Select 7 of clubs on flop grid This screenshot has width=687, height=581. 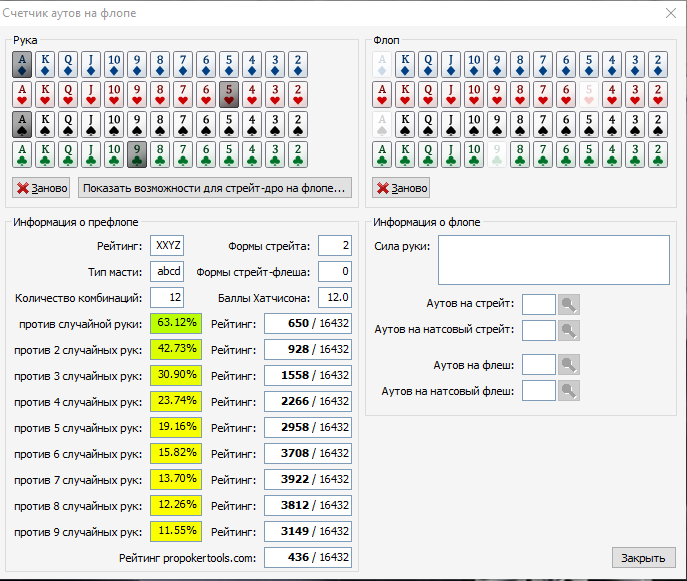coord(543,154)
